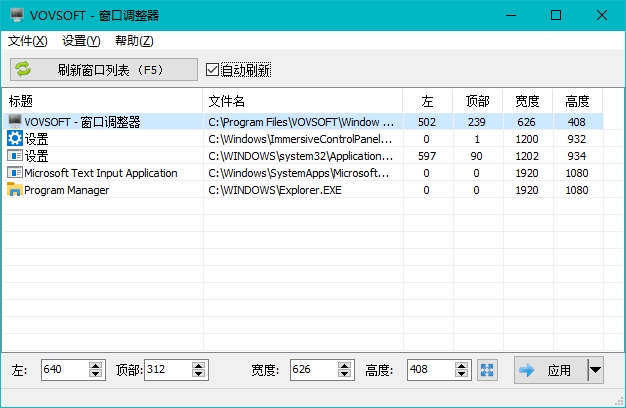The width and height of the screenshot is (626, 408).
Task: Increase the 左 value with up arrow
Action: (x=95, y=365)
